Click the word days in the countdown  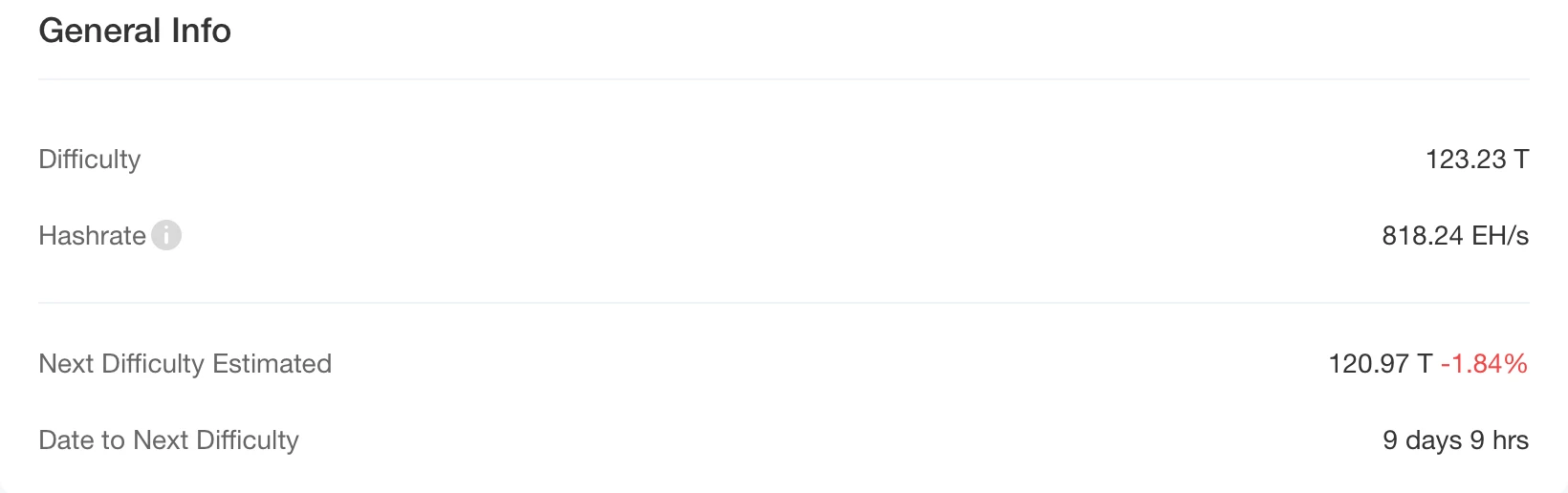pyautogui.click(x=1433, y=440)
